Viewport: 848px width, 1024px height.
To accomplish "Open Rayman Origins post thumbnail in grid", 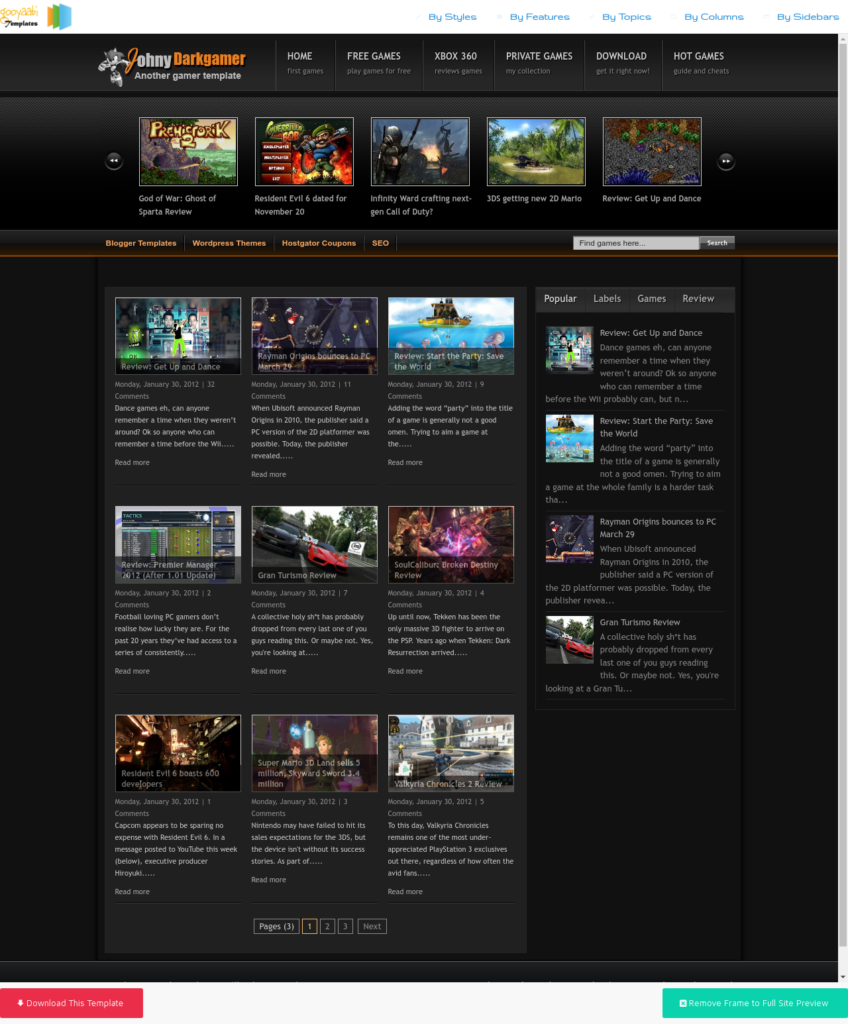I will click(x=314, y=336).
